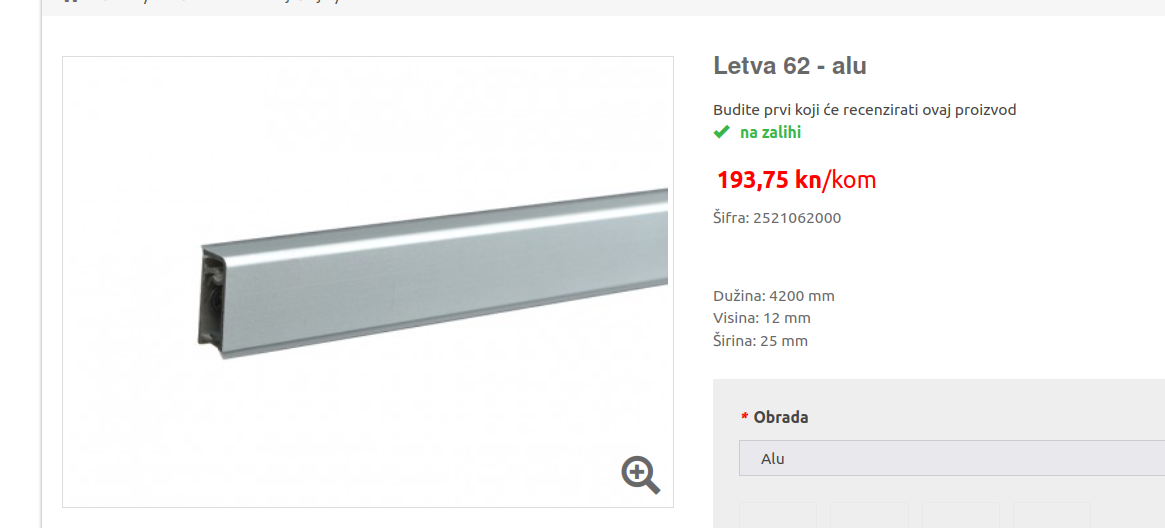The image size is (1165, 528).
Task: Select the first finish swatch below Obrada
Action: pyautogui.click(x=778, y=515)
